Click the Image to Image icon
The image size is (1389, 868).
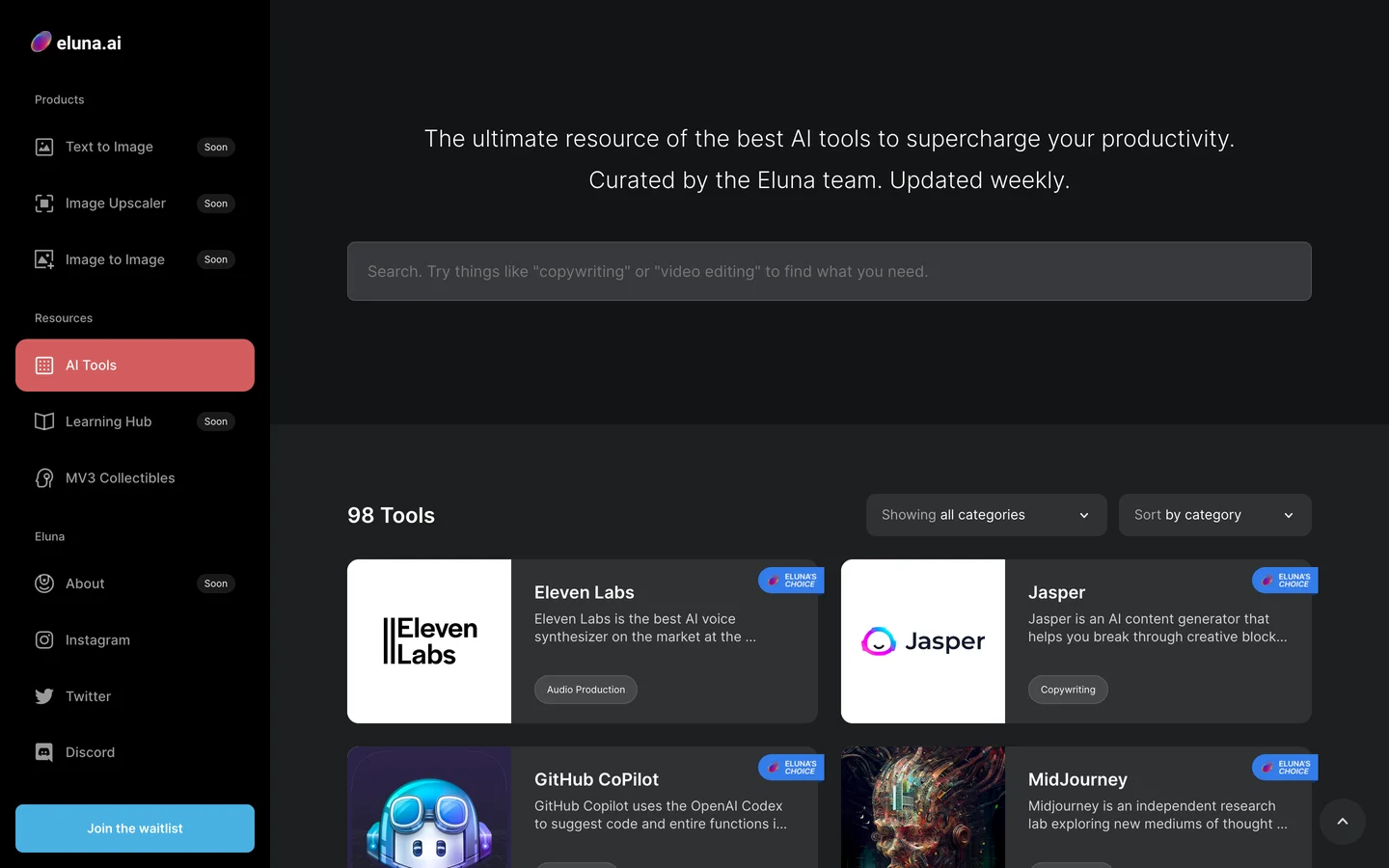click(x=44, y=259)
